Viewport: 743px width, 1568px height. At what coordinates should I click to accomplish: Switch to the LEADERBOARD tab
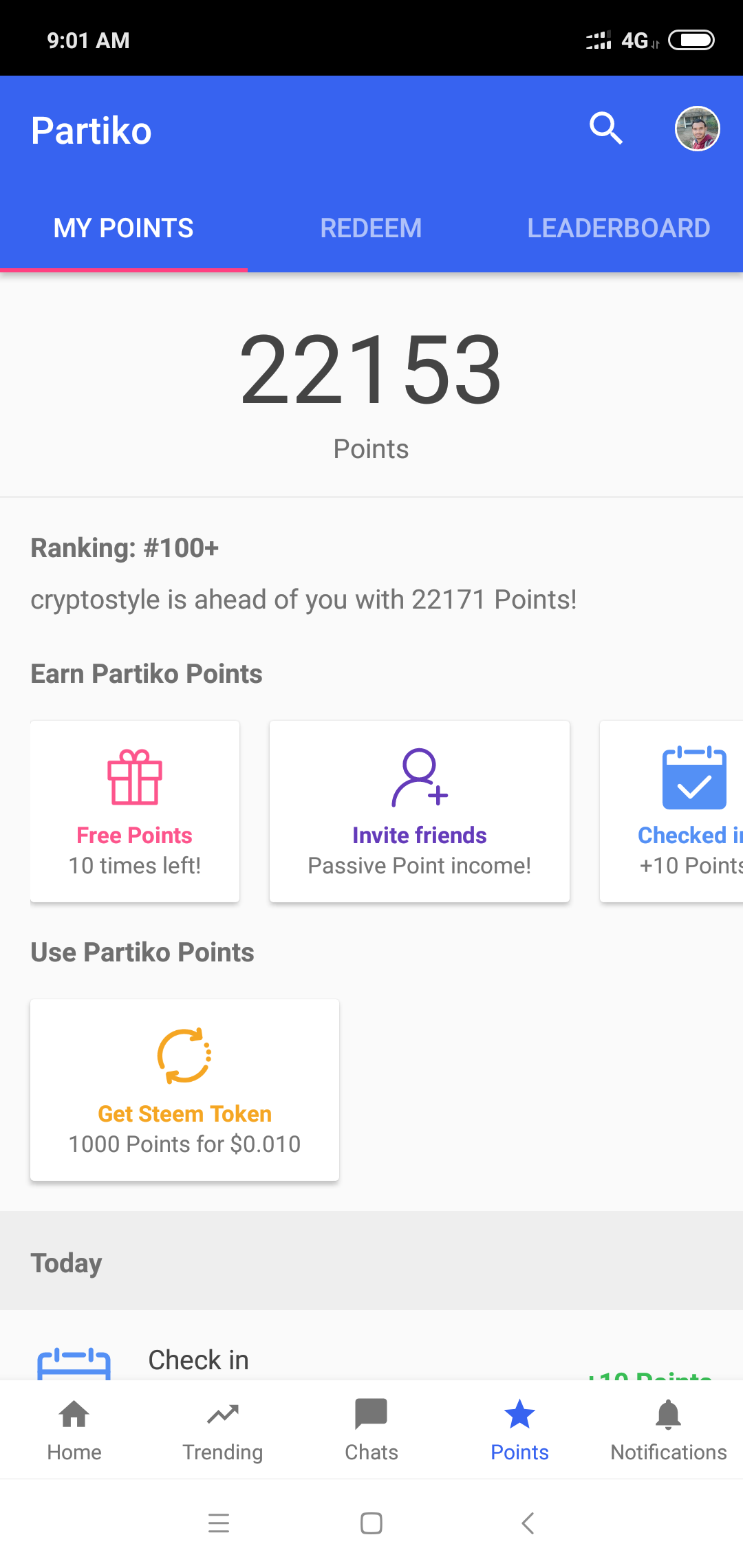pos(618,228)
